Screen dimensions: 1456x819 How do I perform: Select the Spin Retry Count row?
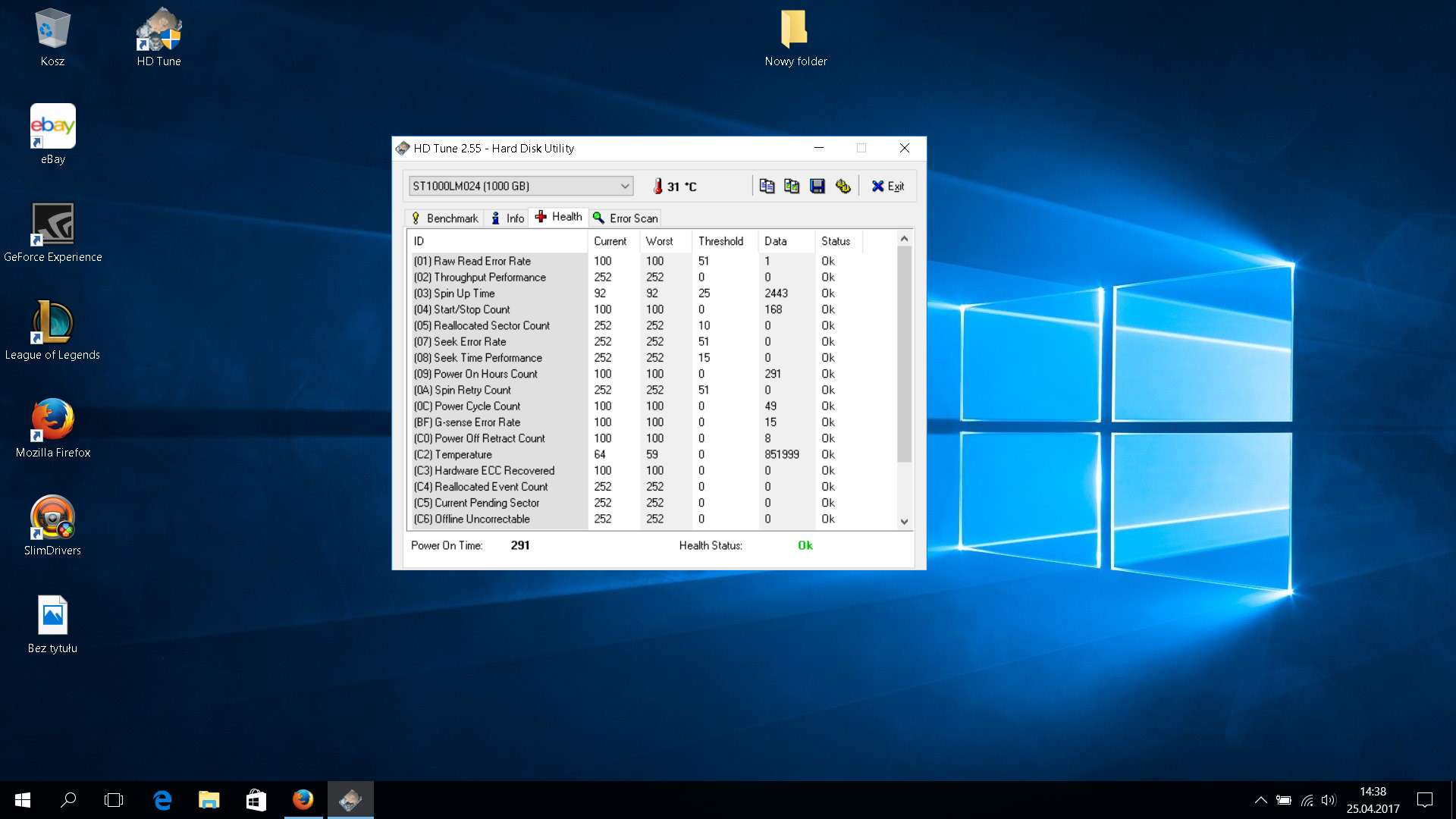(x=652, y=390)
